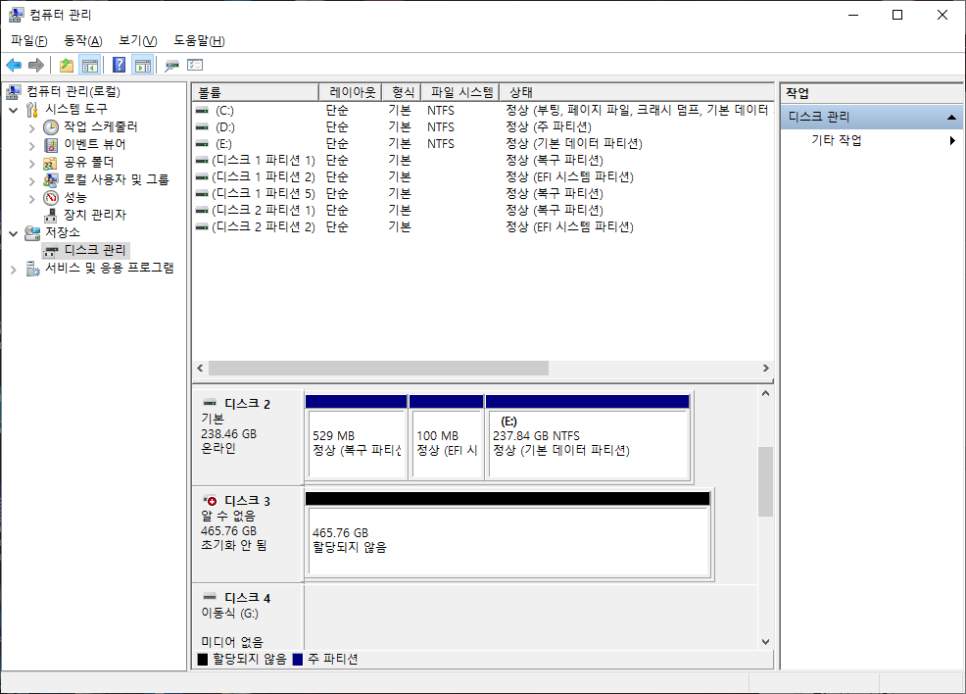Select the (C:) volume row
Image resolution: width=966 pixels, height=694 pixels.
483,110
